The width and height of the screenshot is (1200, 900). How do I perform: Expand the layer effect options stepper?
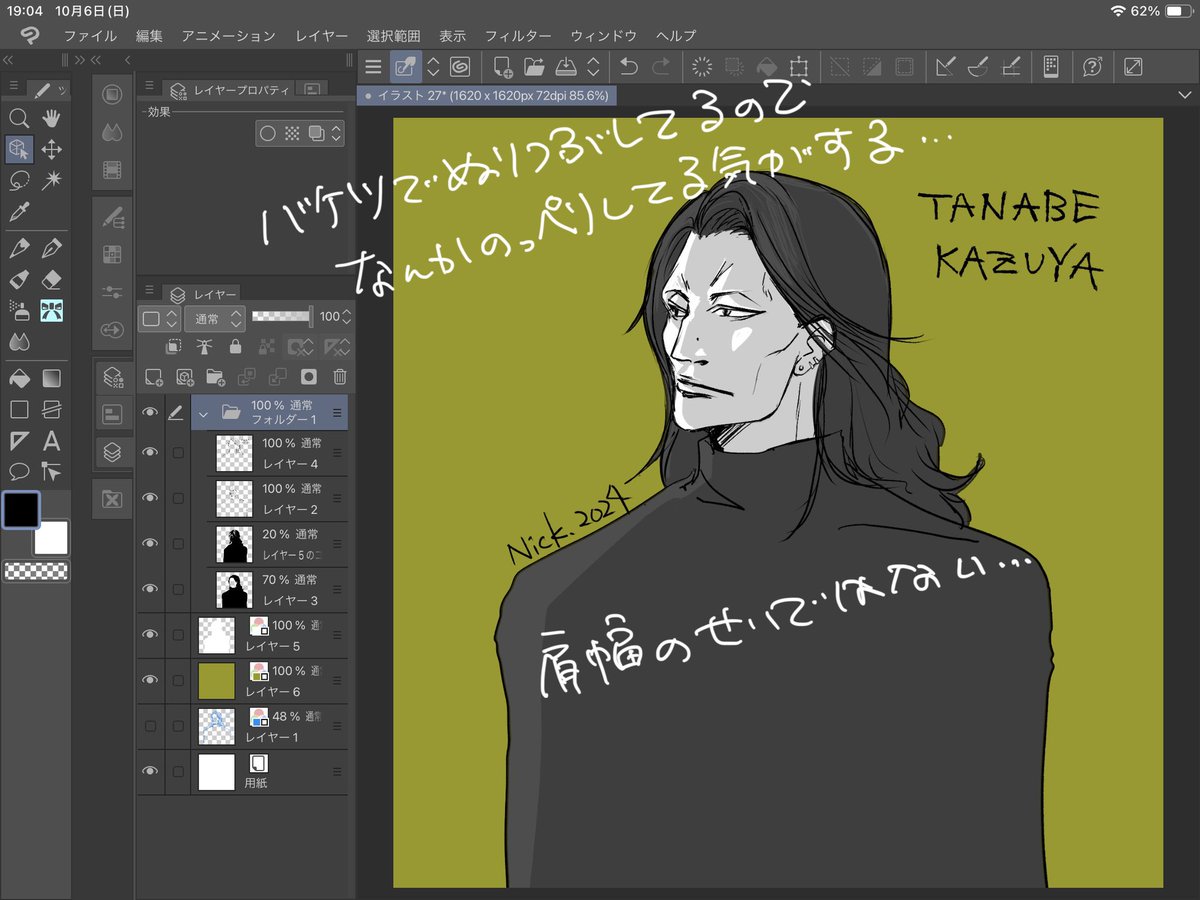[337, 133]
